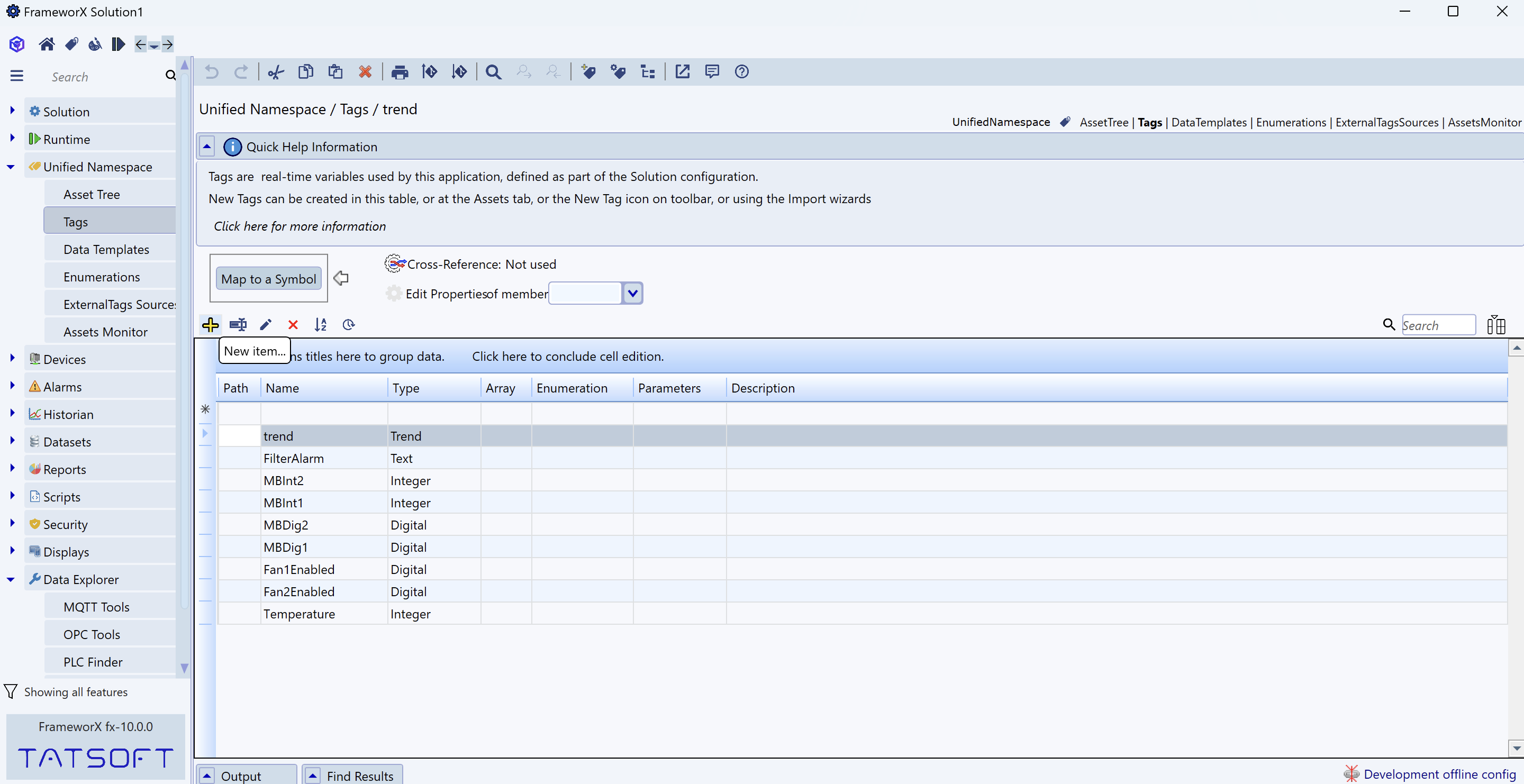Open the Edit Properties member dropdown

632,293
